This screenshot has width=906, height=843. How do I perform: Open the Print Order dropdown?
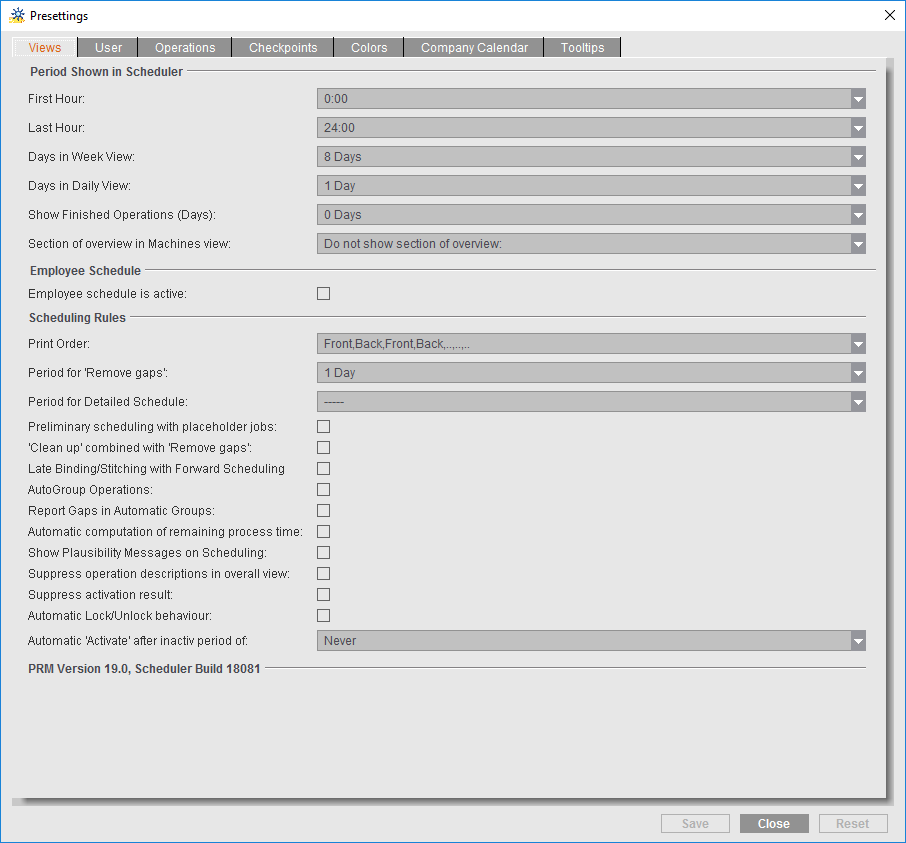[591, 344]
